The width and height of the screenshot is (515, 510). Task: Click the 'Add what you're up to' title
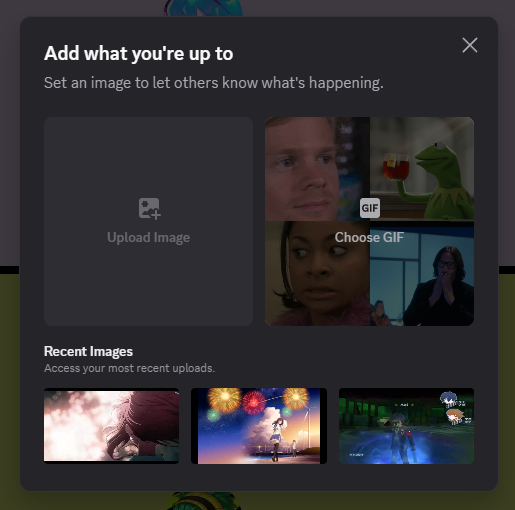pos(138,54)
